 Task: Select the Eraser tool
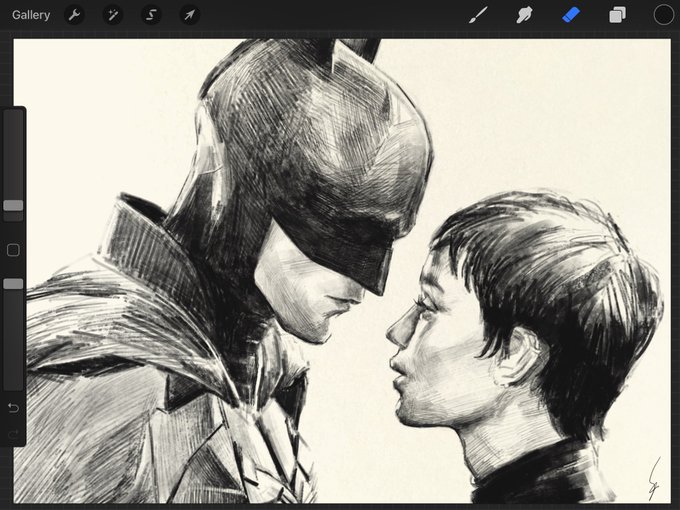[x=571, y=15]
